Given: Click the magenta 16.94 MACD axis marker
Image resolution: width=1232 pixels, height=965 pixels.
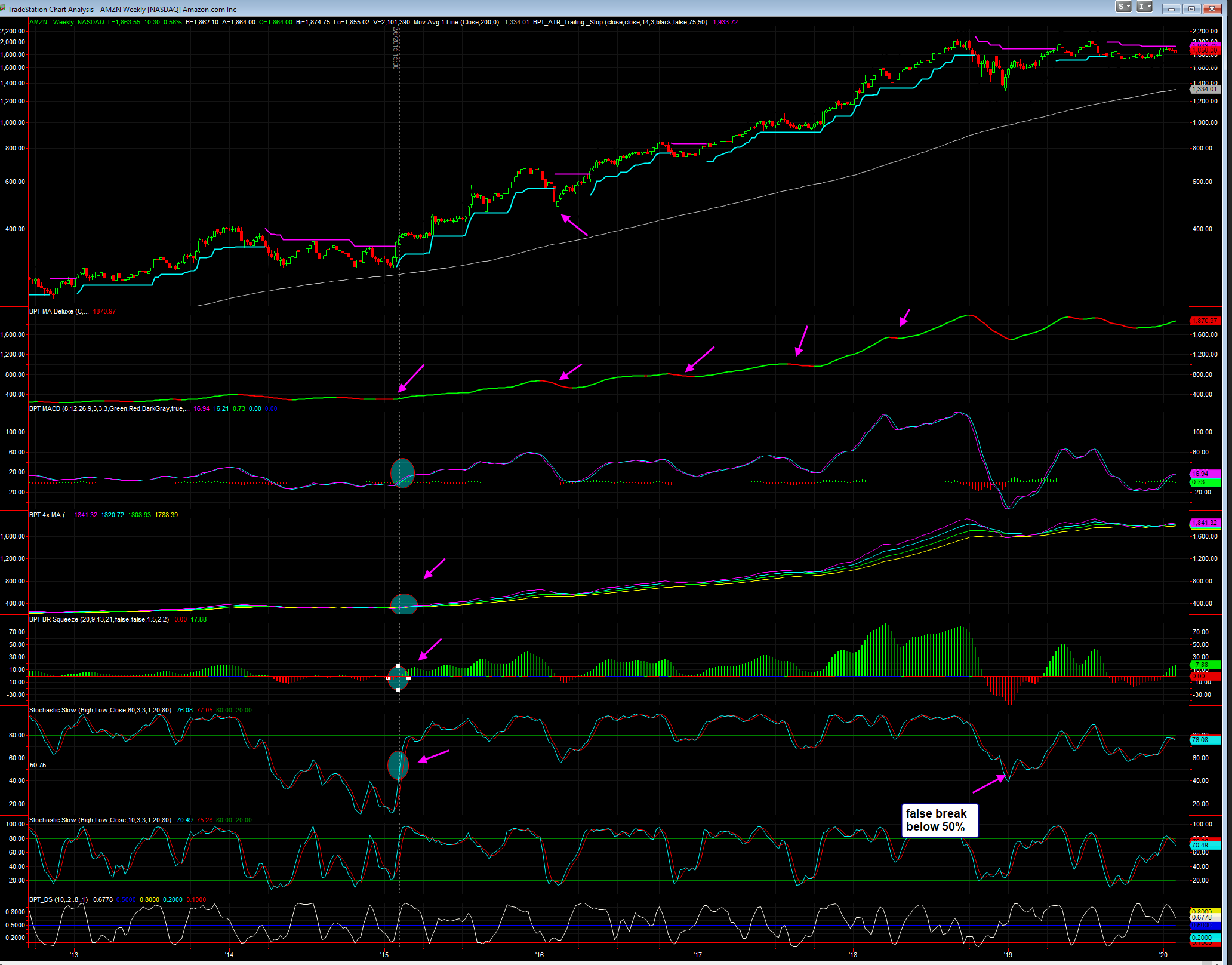Looking at the screenshot, I should (1205, 474).
